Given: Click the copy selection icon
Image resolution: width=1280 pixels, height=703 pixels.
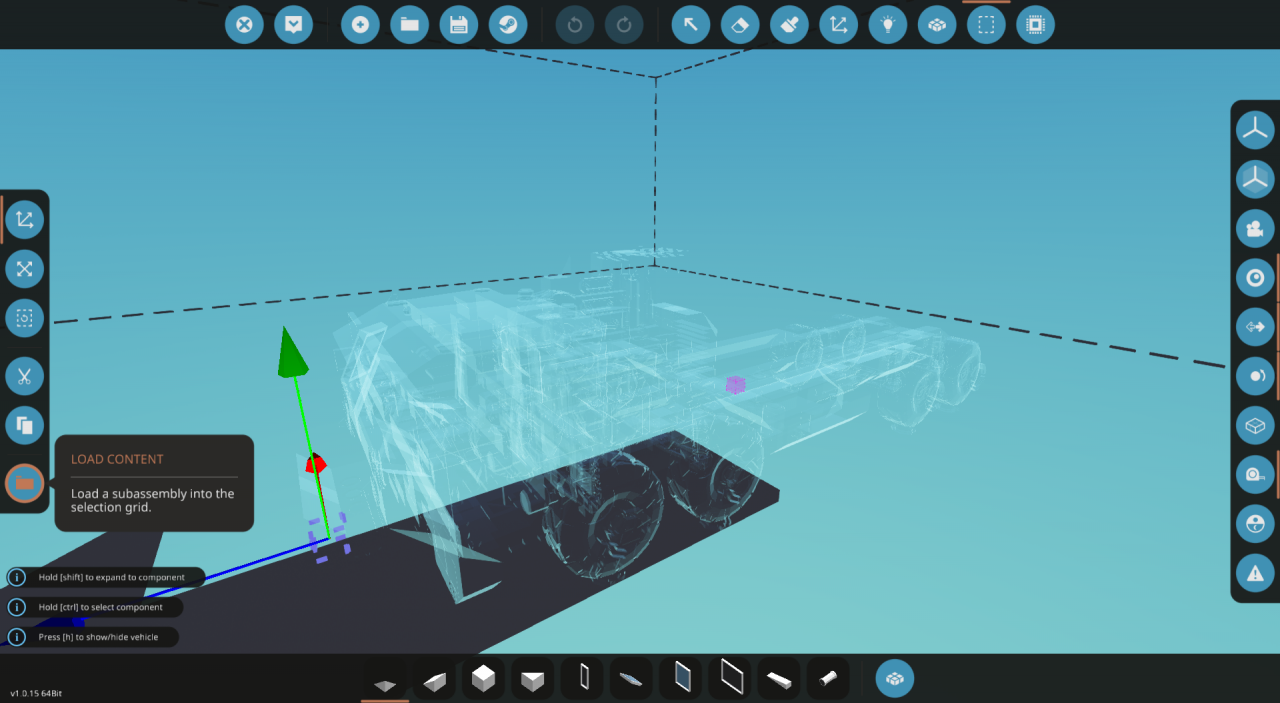Looking at the screenshot, I should [x=24, y=425].
